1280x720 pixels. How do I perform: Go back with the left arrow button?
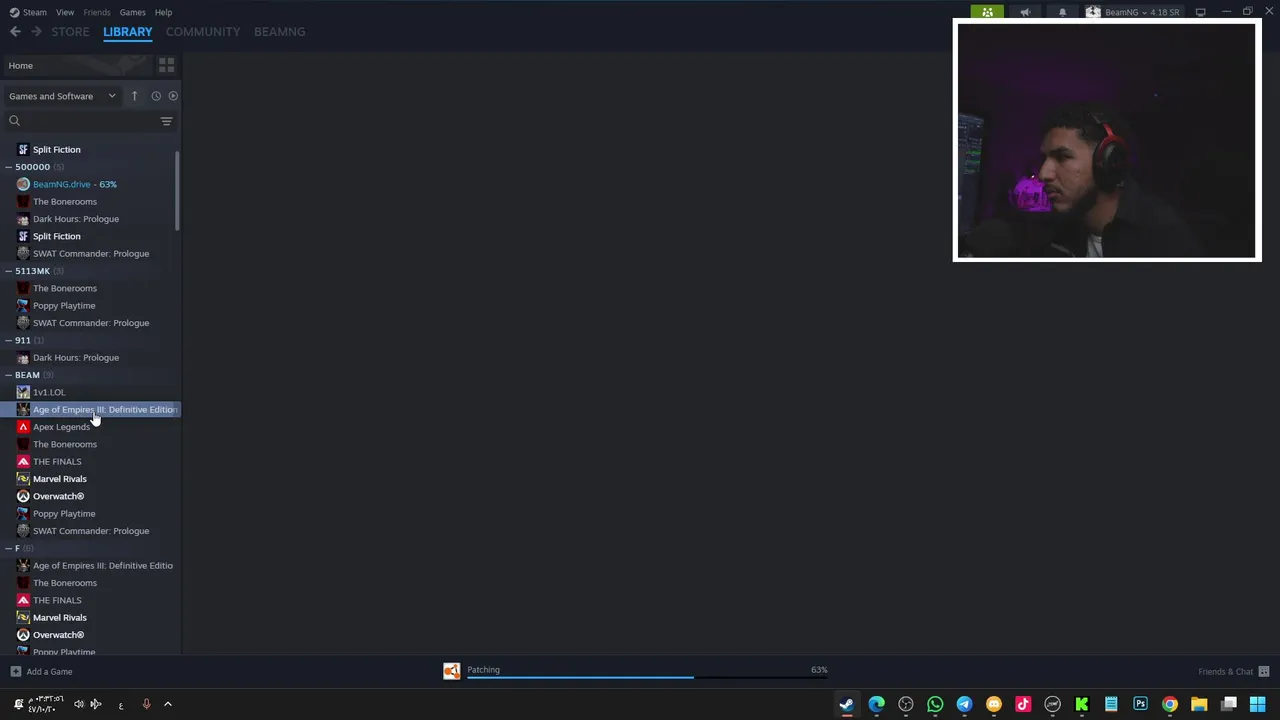coord(15,32)
